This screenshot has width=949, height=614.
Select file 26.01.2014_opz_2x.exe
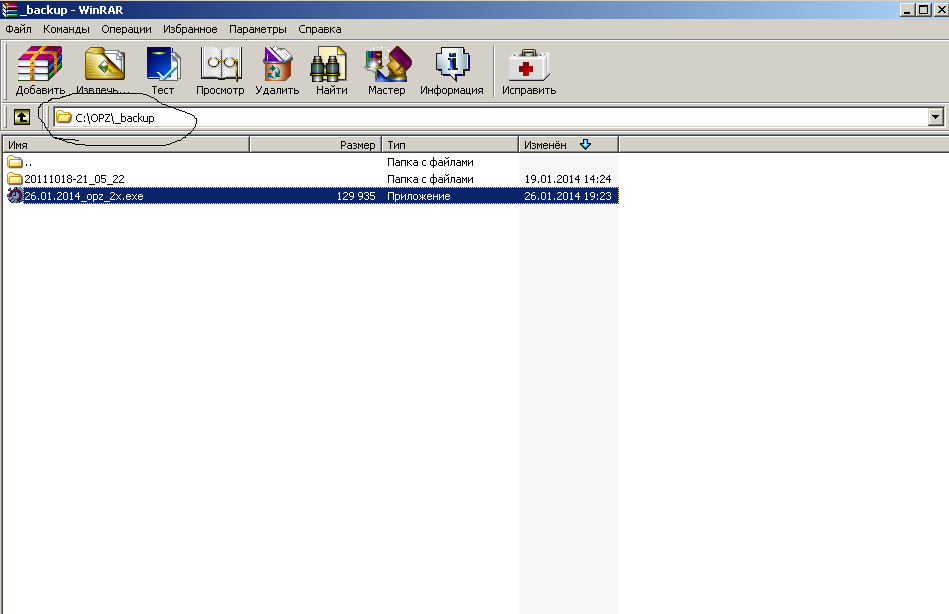tap(84, 196)
